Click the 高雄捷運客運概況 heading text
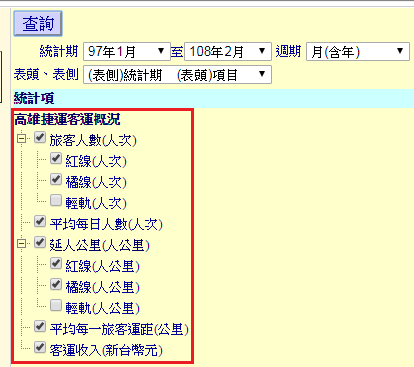414x367 pixels. coord(67,119)
